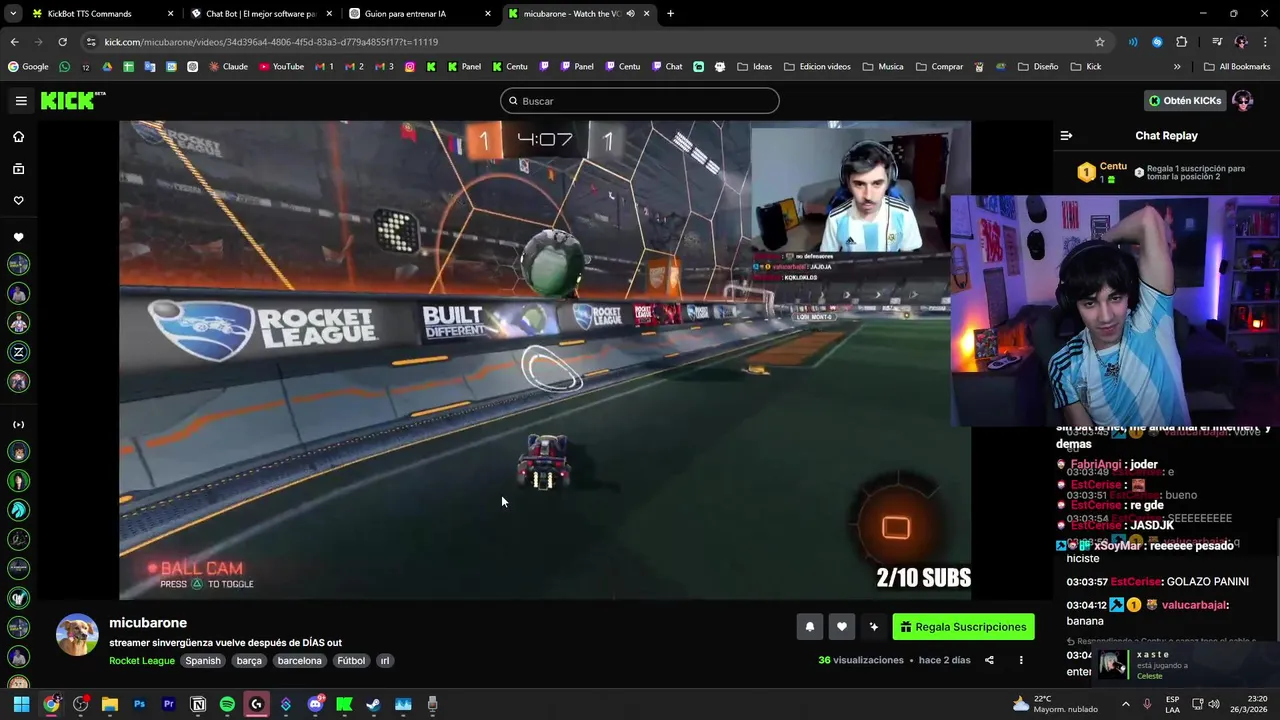Click the kick.com address bar
This screenshot has width=1280, height=720.
tap(590, 42)
